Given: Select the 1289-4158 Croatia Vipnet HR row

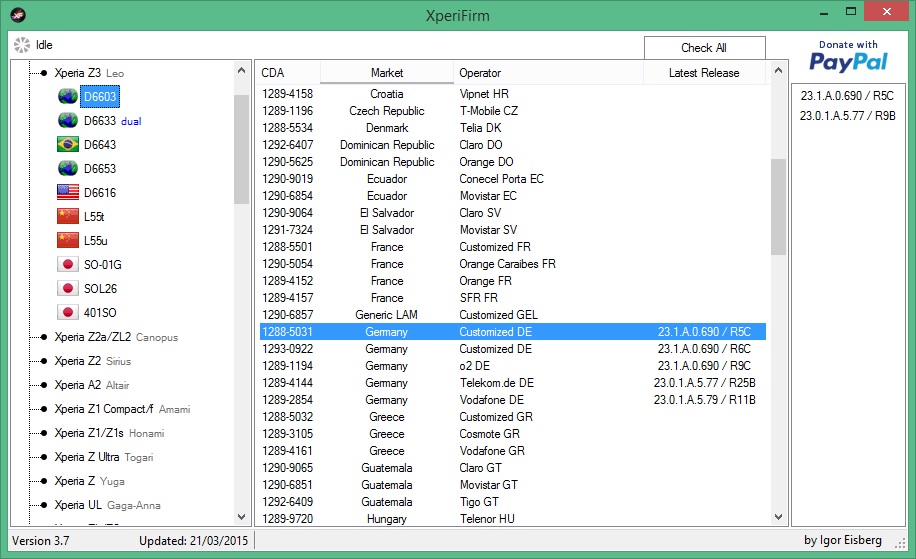Looking at the screenshot, I should (512, 93).
